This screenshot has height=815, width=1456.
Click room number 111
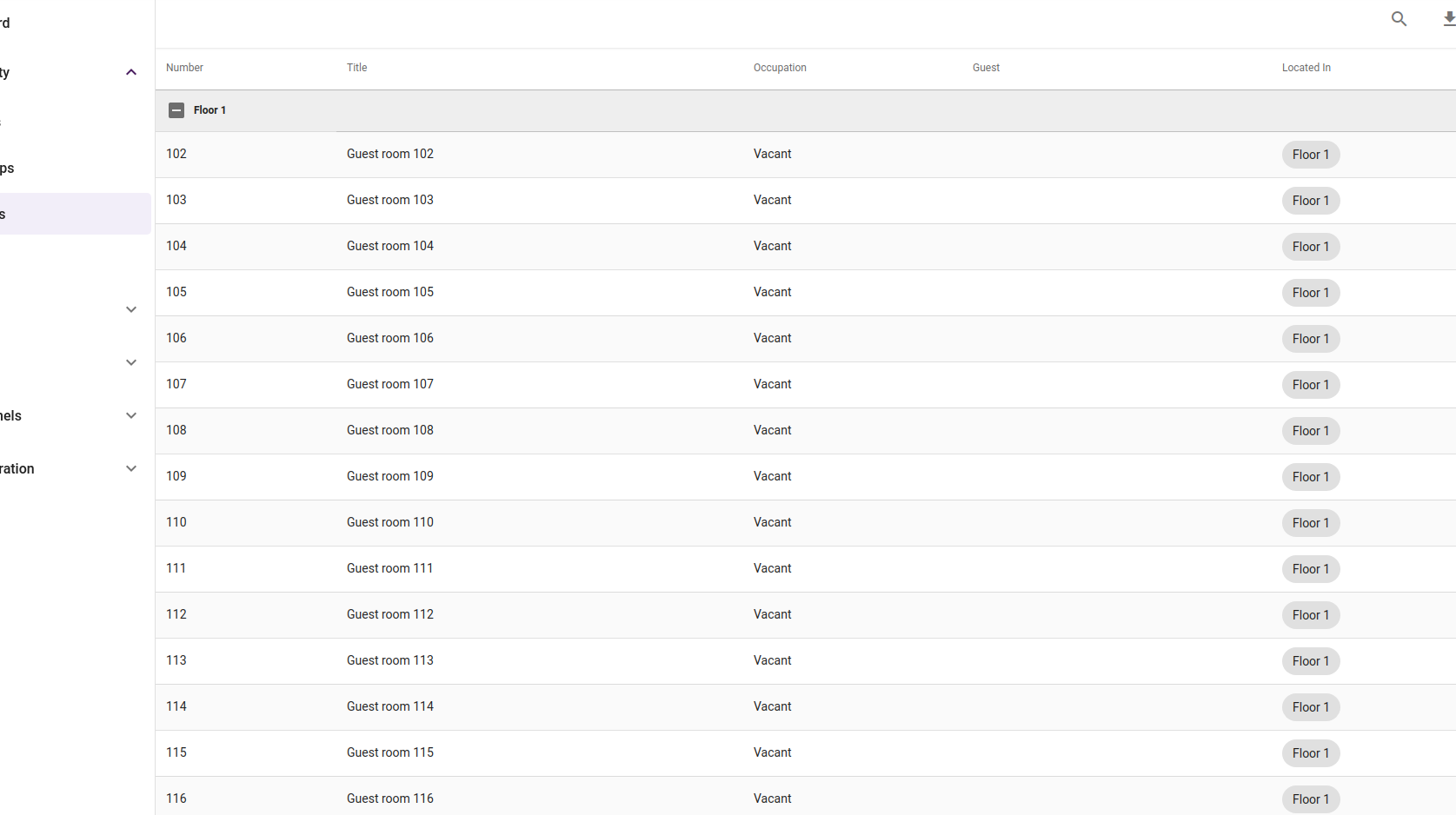[x=176, y=569]
